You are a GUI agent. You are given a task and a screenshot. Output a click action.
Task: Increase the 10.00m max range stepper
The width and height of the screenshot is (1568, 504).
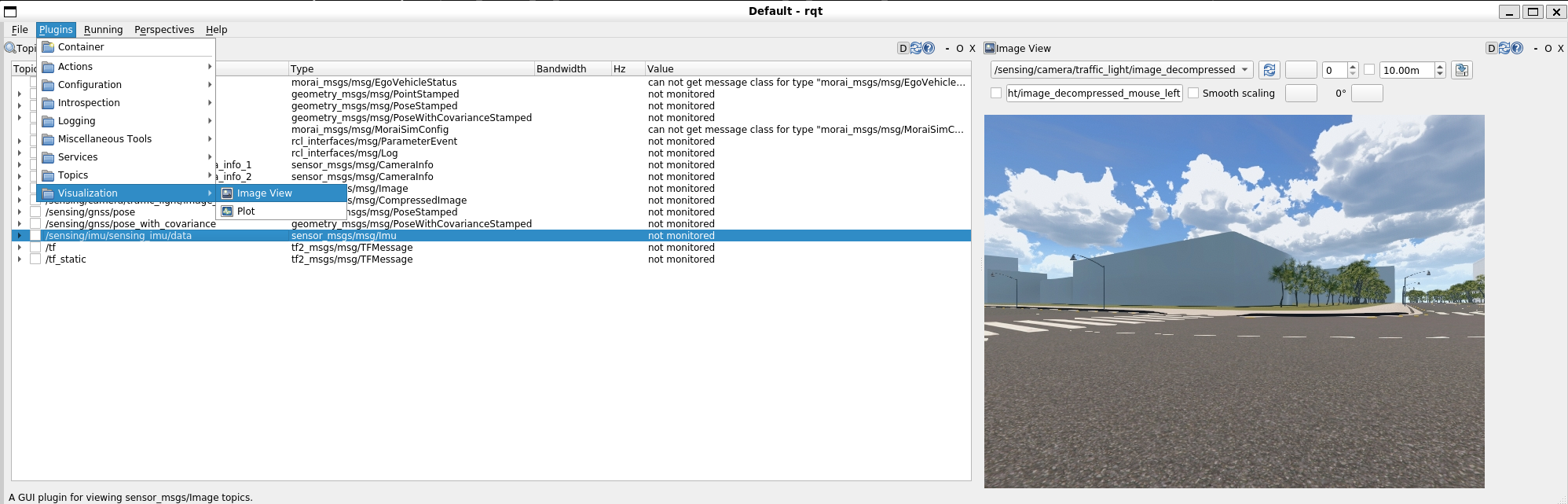[1440, 67]
